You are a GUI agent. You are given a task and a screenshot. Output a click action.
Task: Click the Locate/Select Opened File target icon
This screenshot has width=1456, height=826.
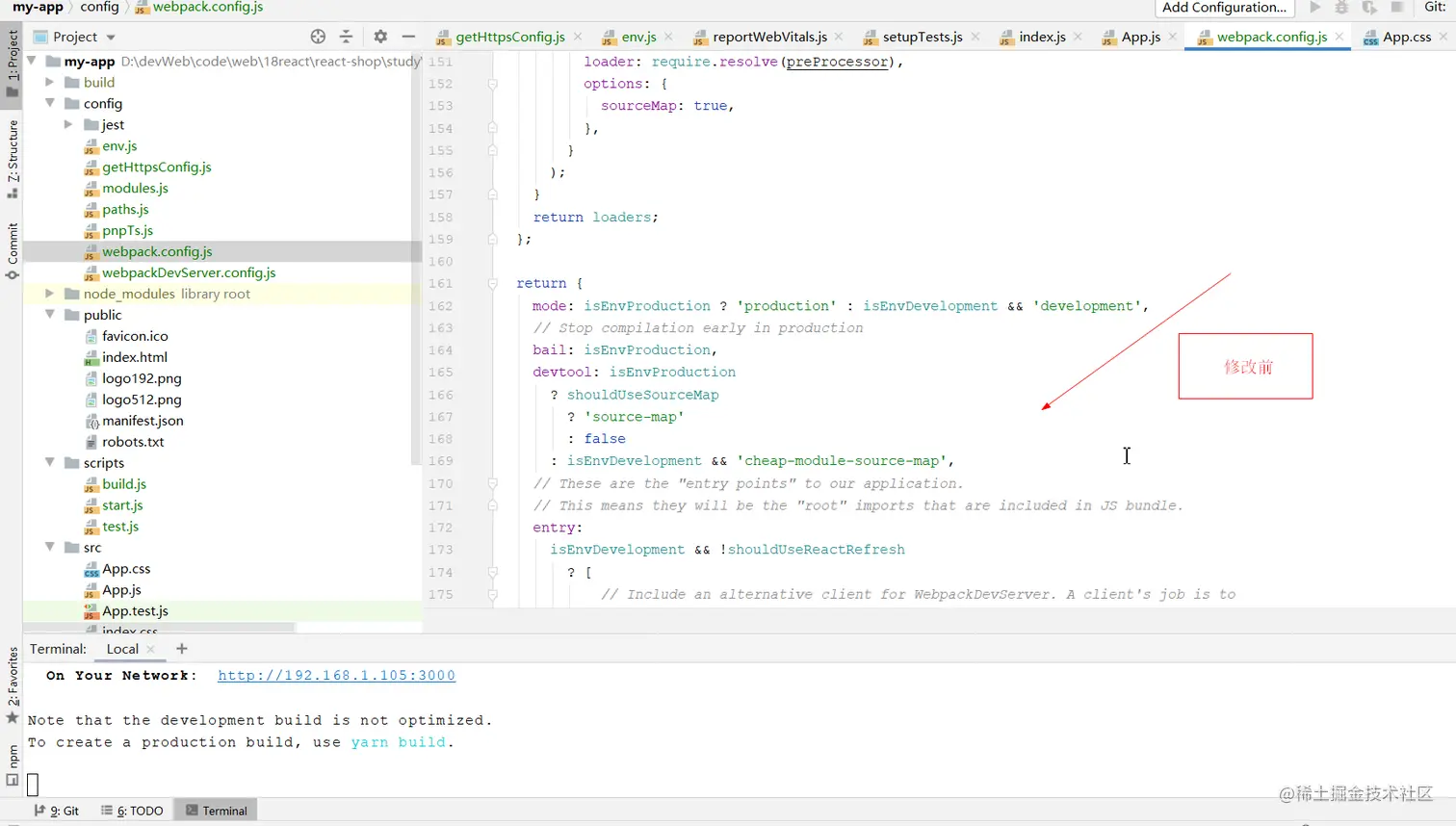318,37
